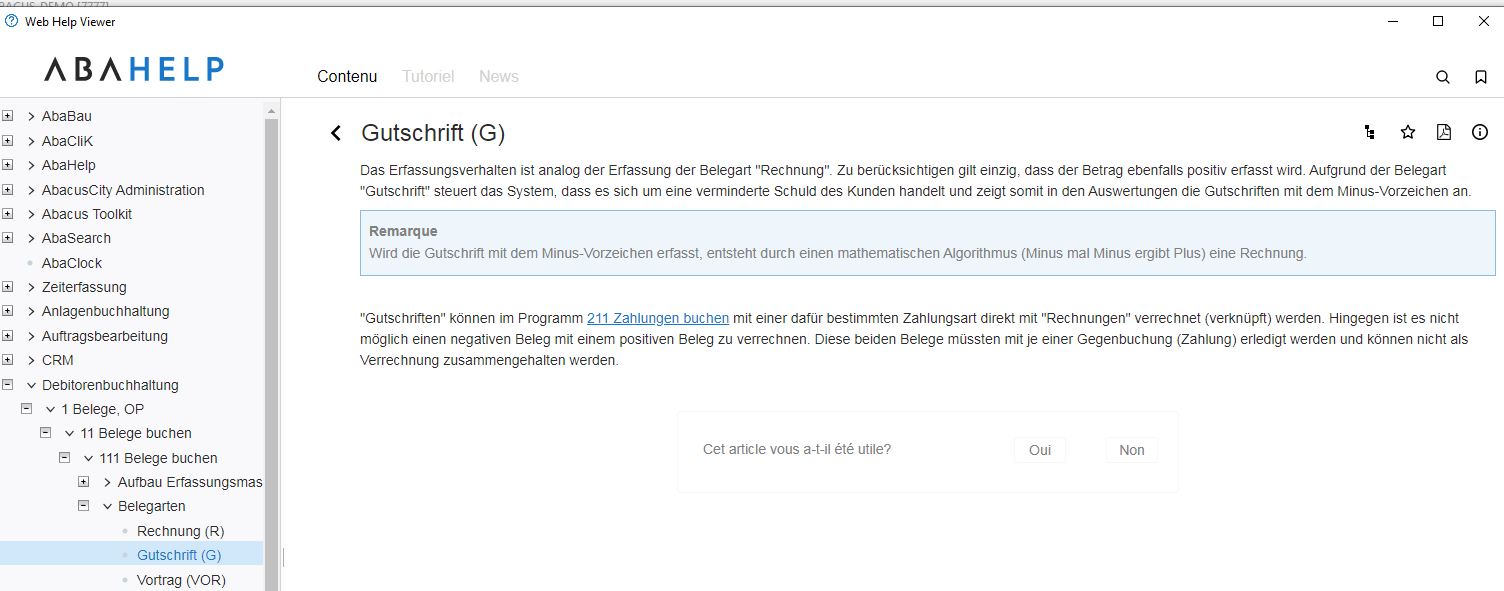The height and width of the screenshot is (591, 1504).
Task: Click the back arrow beside Gutschrift (G)
Action: point(336,133)
